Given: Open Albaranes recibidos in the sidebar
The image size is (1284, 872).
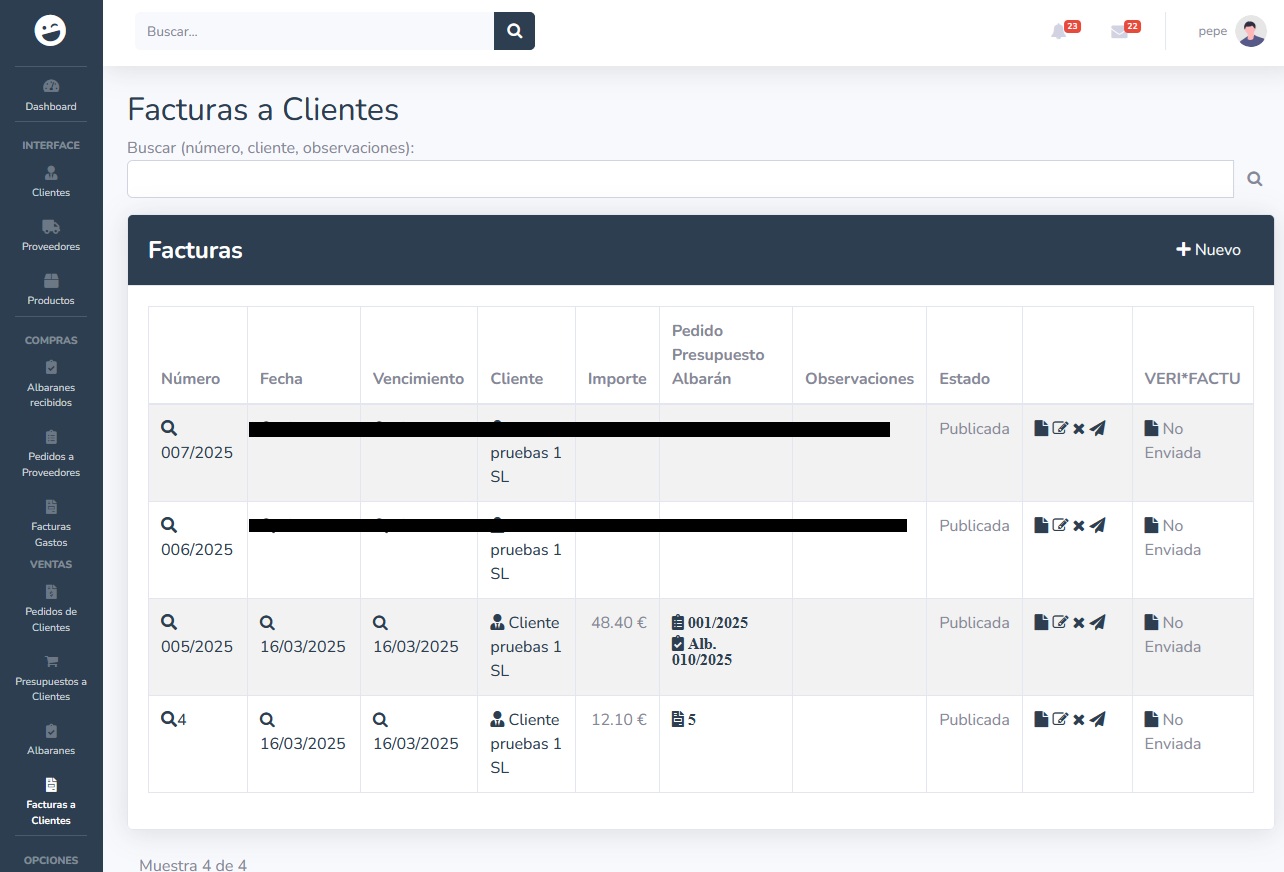Looking at the screenshot, I should coord(51,384).
